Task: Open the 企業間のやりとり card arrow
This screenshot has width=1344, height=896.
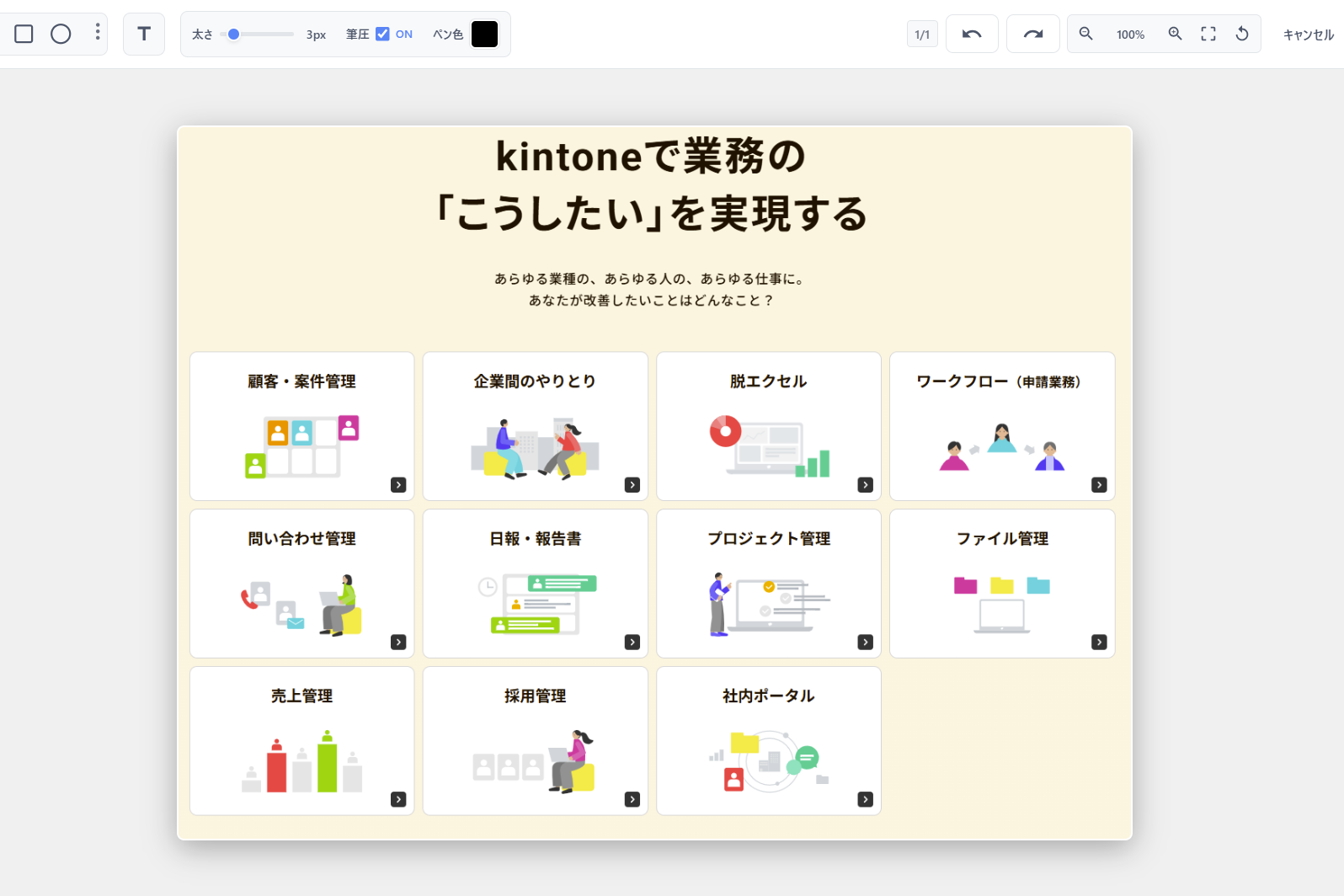Action: 632,485
